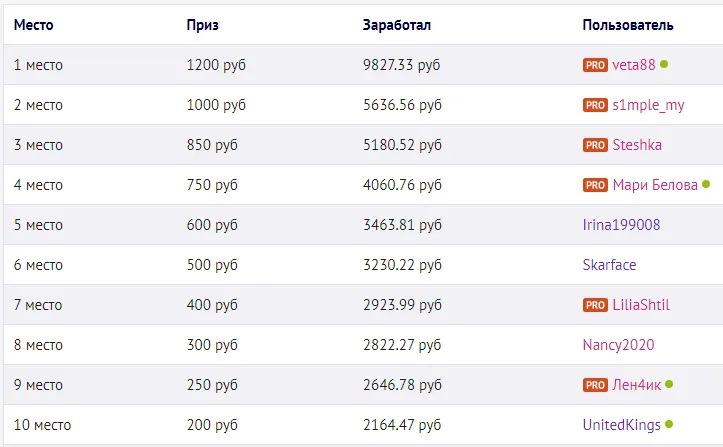The width and height of the screenshot is (723, 447).
Task: Open Nancy2020 profile link
Action: (618, 345)
